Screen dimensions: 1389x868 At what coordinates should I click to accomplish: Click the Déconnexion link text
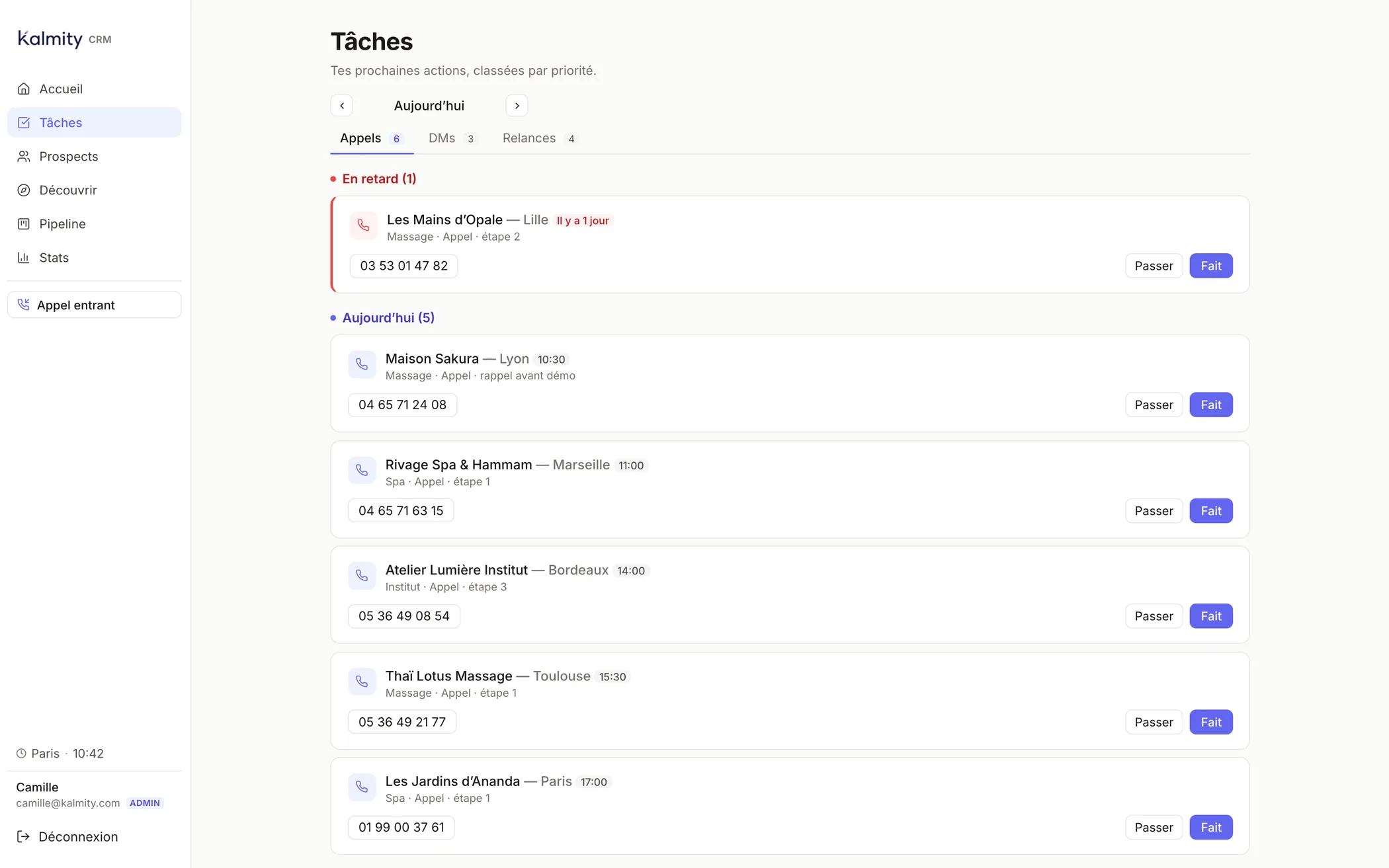(78, 836)
